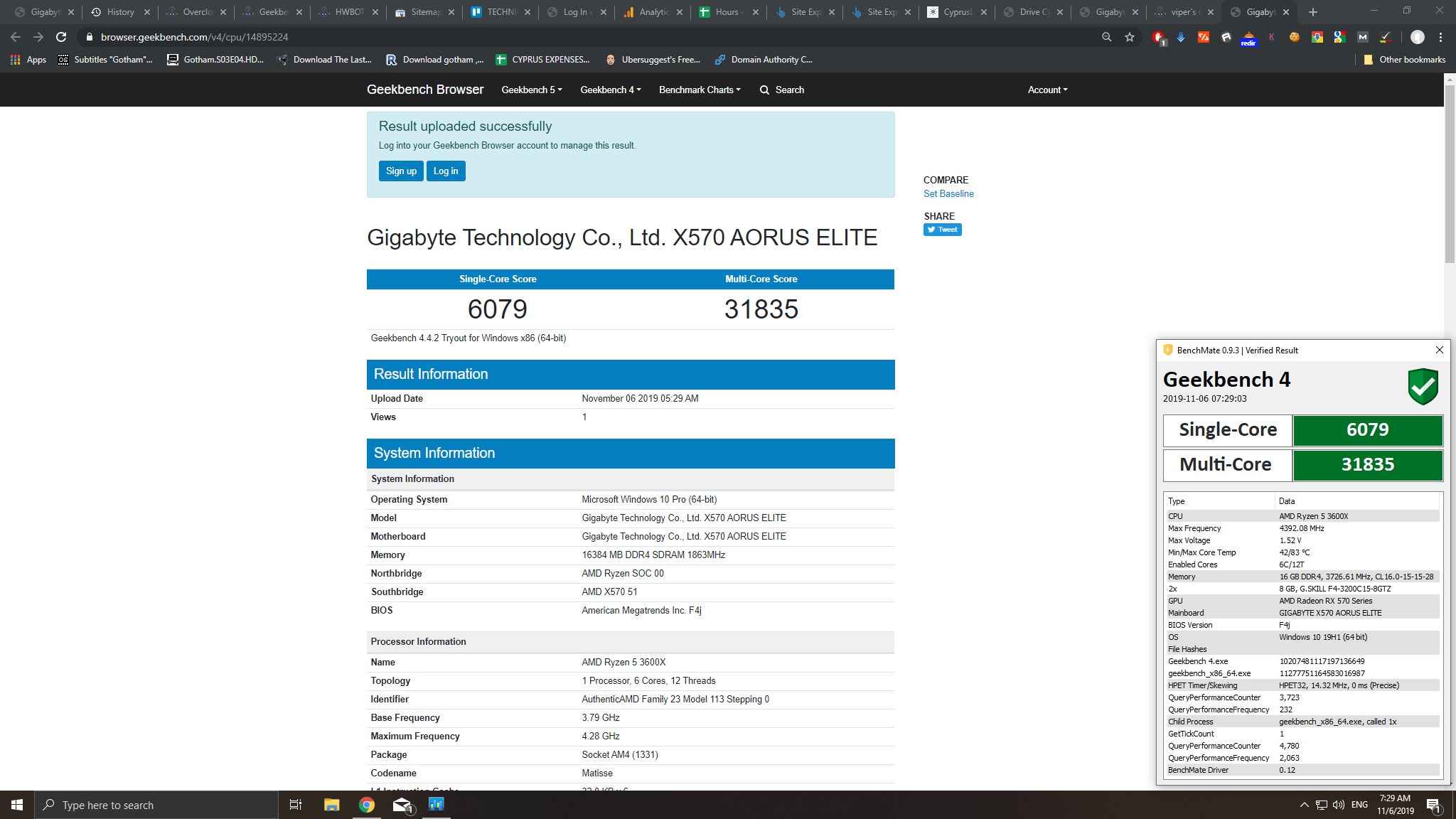Screen dimensions: 1456x819
Task: Open a new browser tab
Action: [x=1312, y=12]
